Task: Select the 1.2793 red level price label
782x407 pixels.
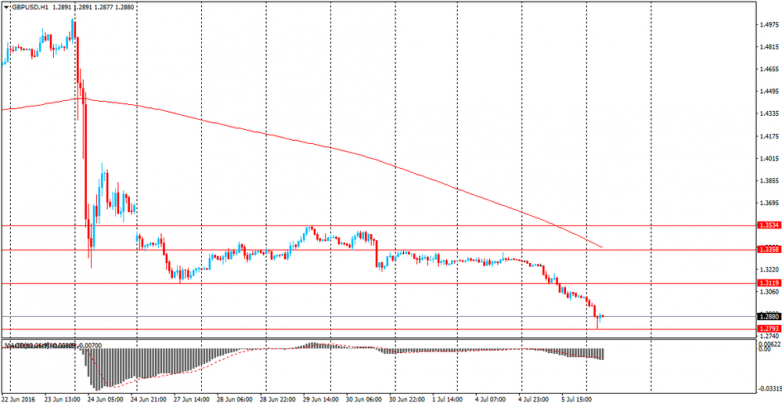Action: [x=768, y=329]
